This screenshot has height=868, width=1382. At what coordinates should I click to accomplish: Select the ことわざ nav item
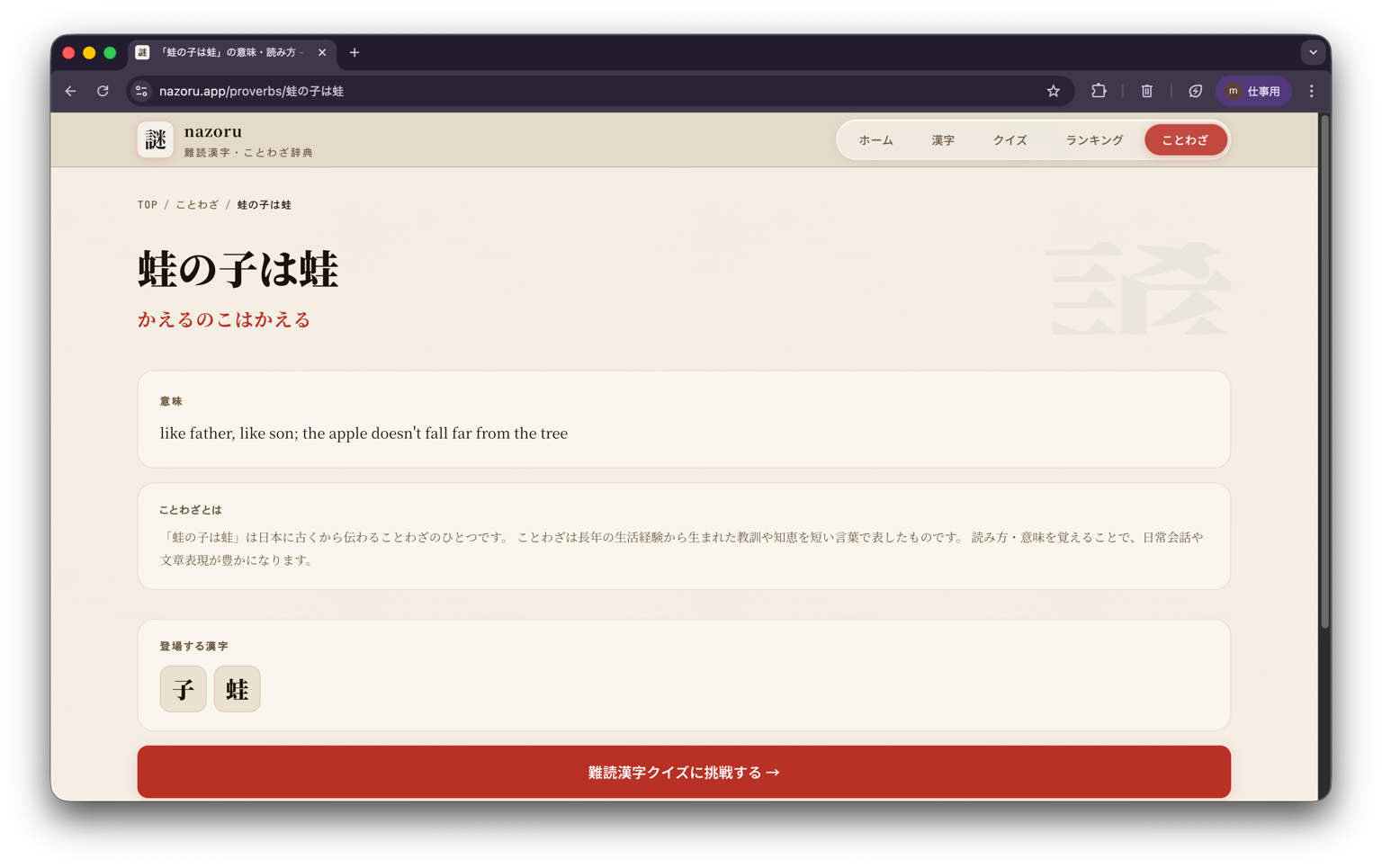click(1185, 140)
